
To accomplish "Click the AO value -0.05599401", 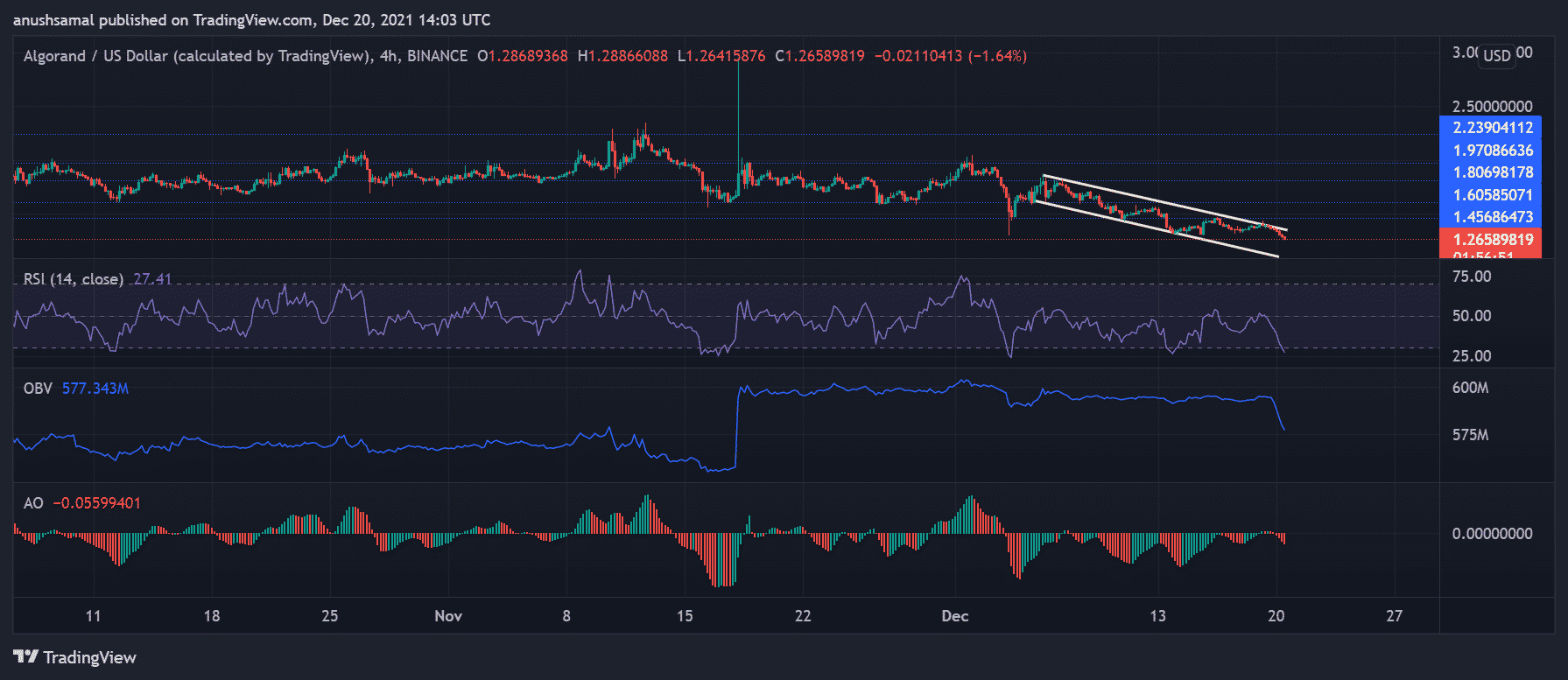I will (x=97, y=503).
